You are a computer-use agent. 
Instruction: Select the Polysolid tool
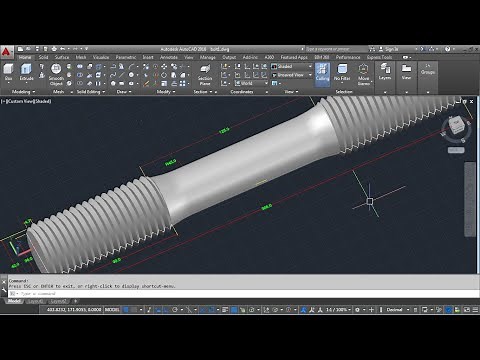(x=42, y=66)
